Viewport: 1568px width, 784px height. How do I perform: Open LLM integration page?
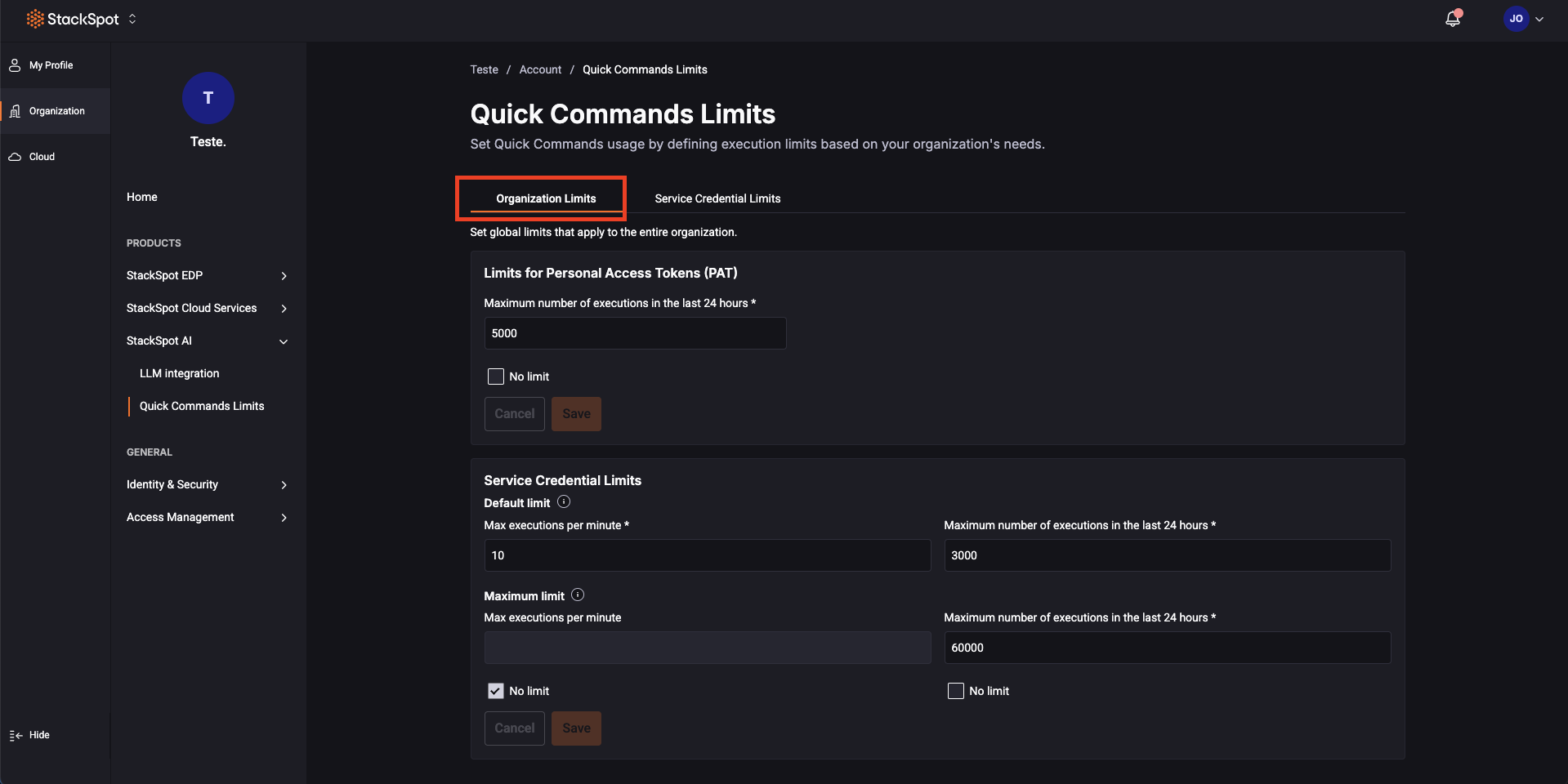tap(179, 373)
